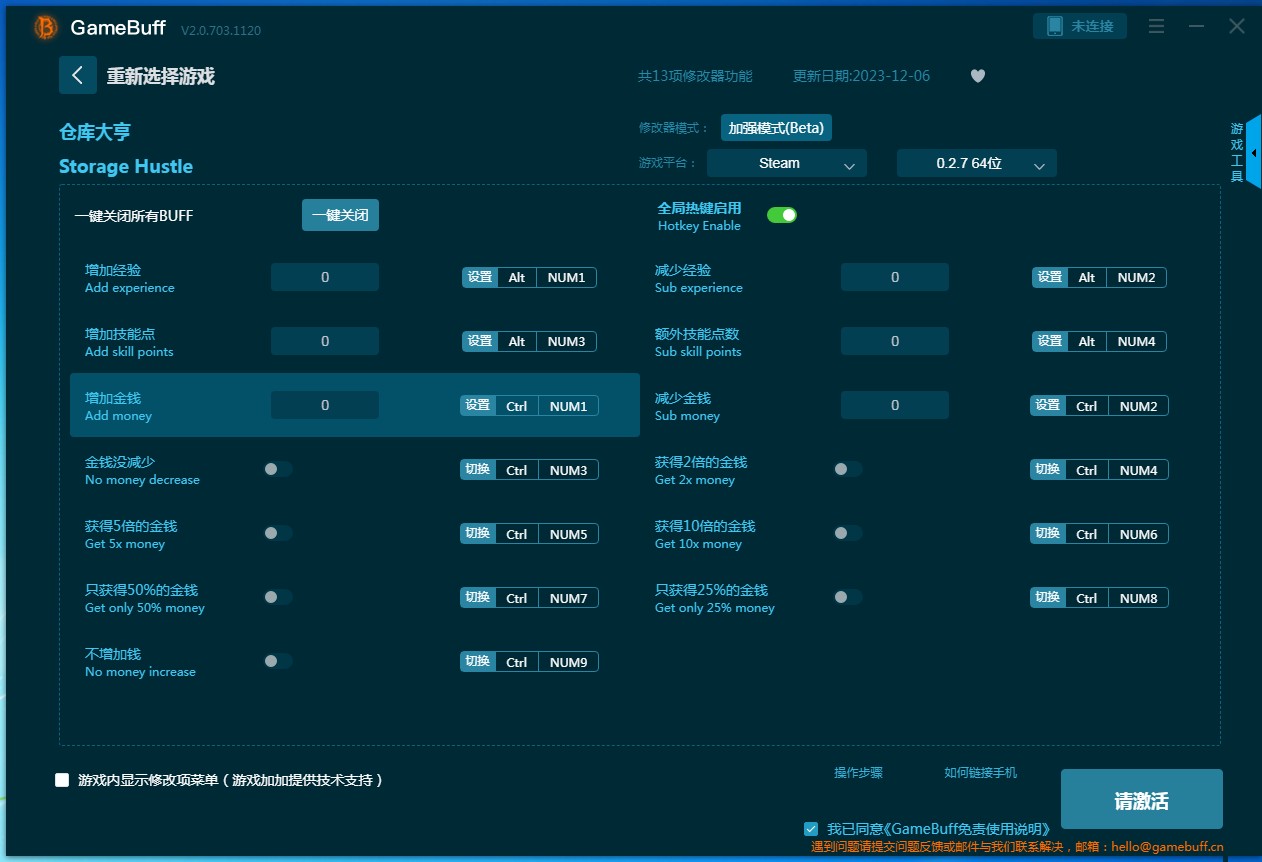Toggle Get only 25% money switch
This screenshot has width=1262, height=862.
click(848, 597)
